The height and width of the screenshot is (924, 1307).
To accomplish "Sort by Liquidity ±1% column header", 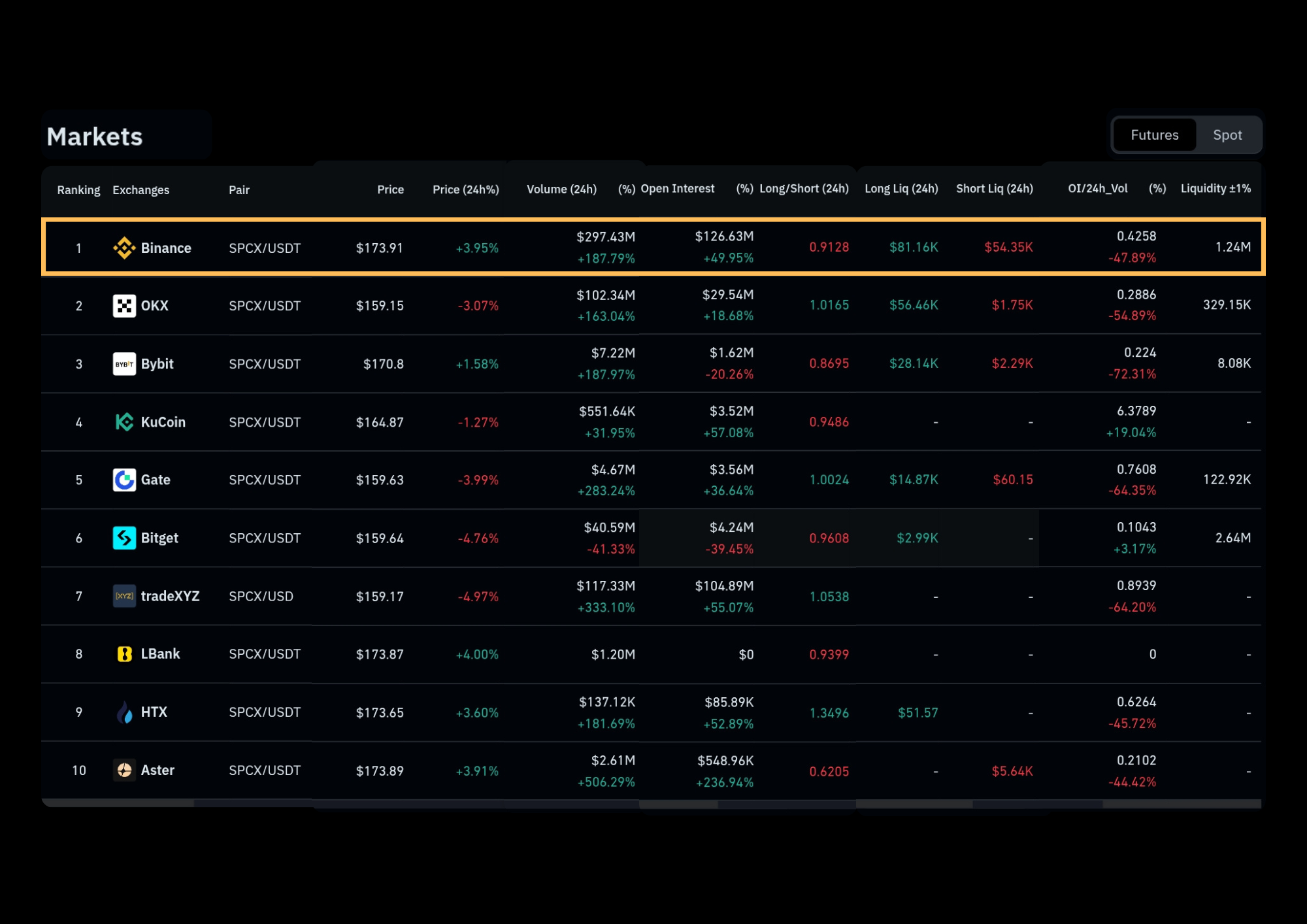I will pos(1216,189).
